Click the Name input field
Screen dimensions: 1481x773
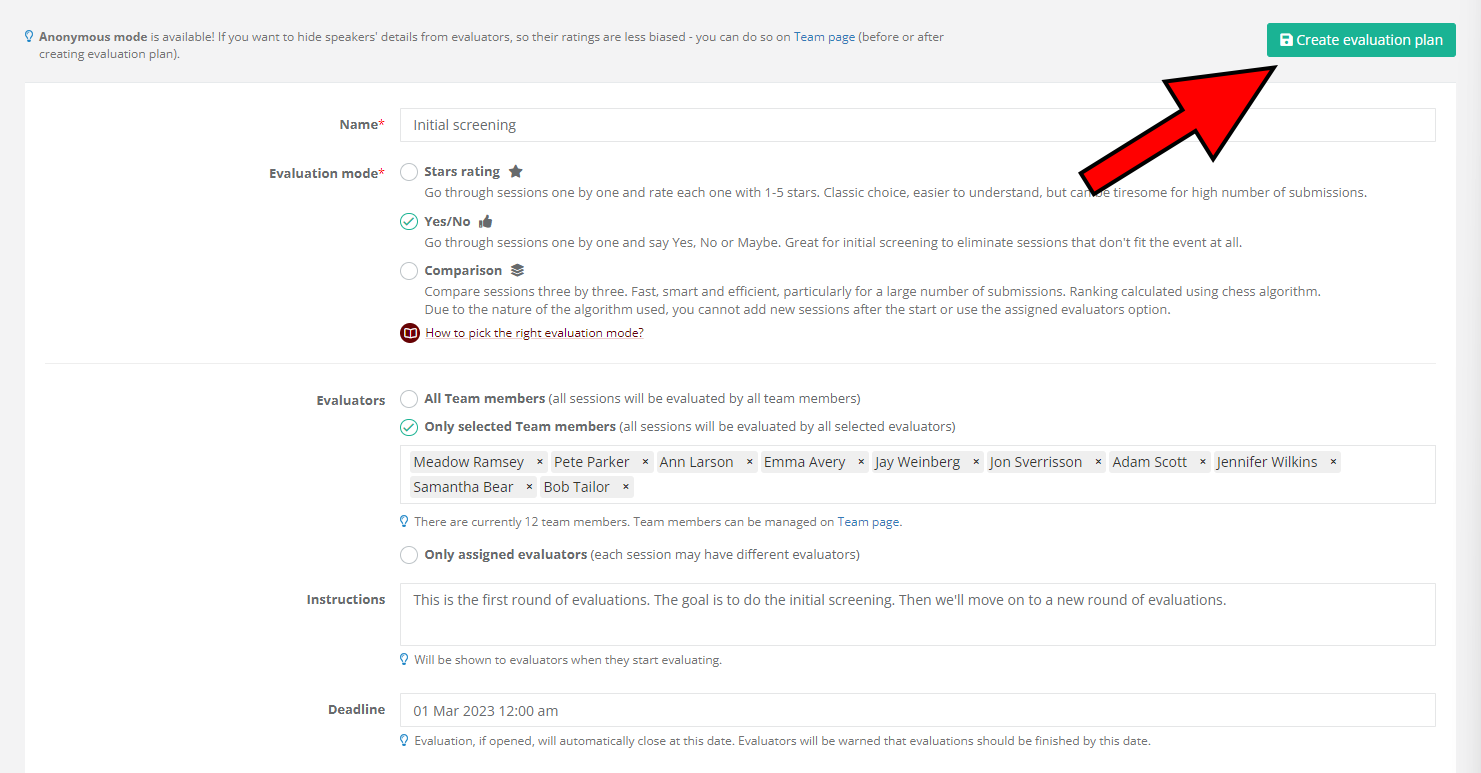[x=917, y=125]
